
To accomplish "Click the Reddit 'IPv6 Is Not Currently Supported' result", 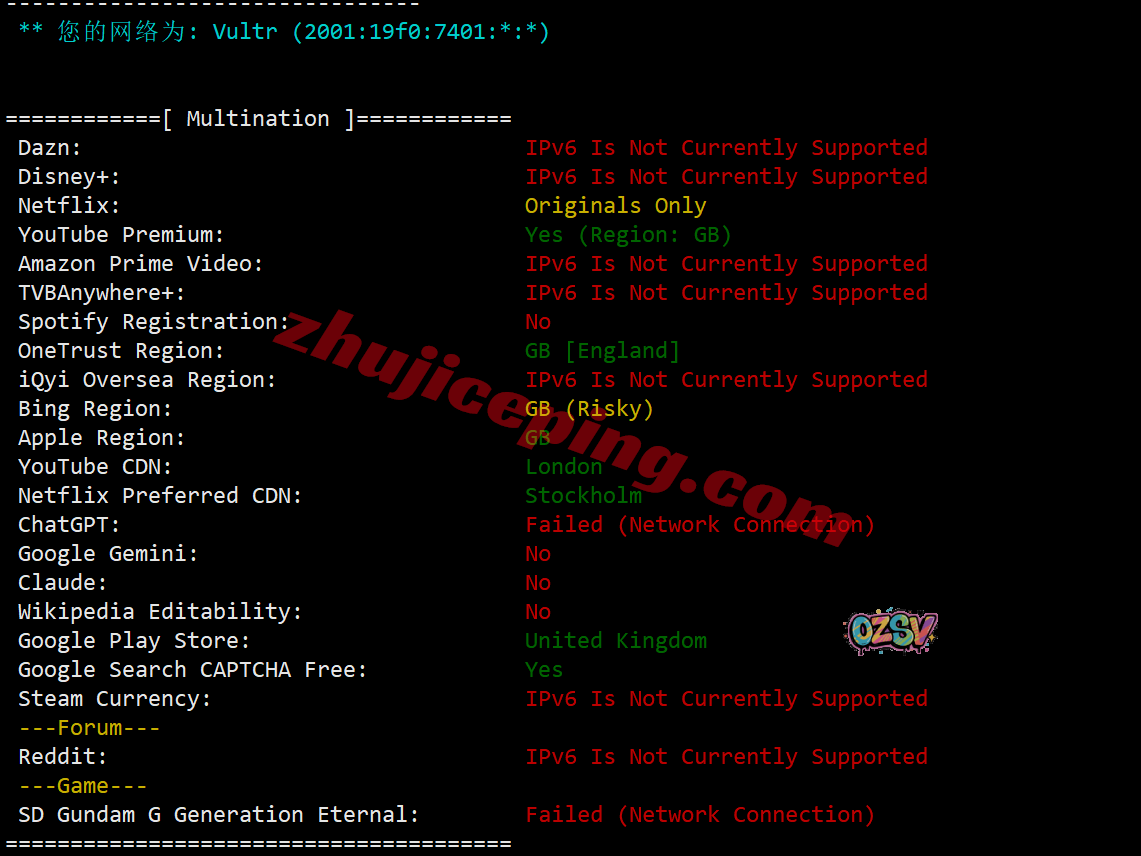I will [x=726, y=757].
